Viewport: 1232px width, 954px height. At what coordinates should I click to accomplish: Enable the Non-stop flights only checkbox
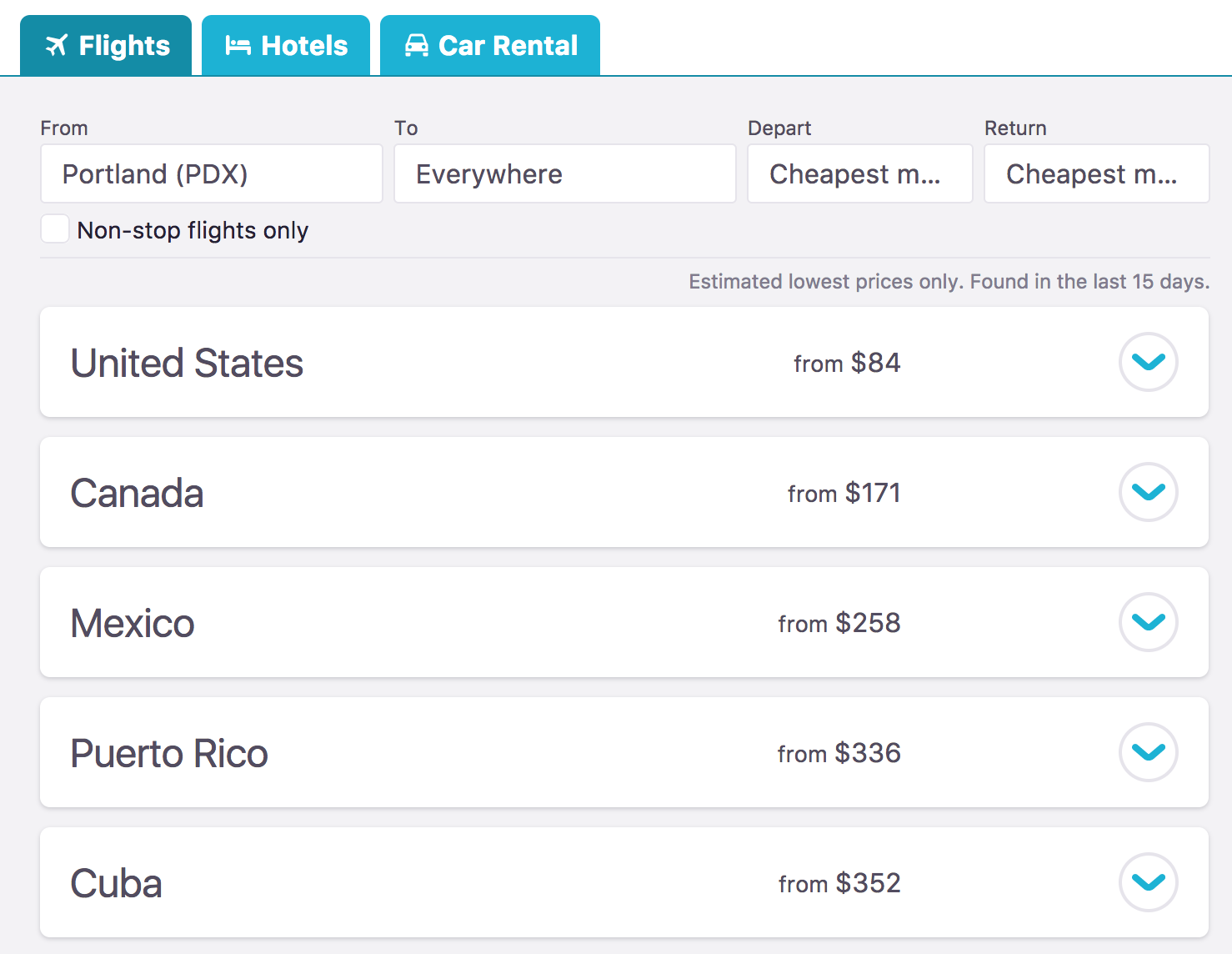tap(55, 228)
